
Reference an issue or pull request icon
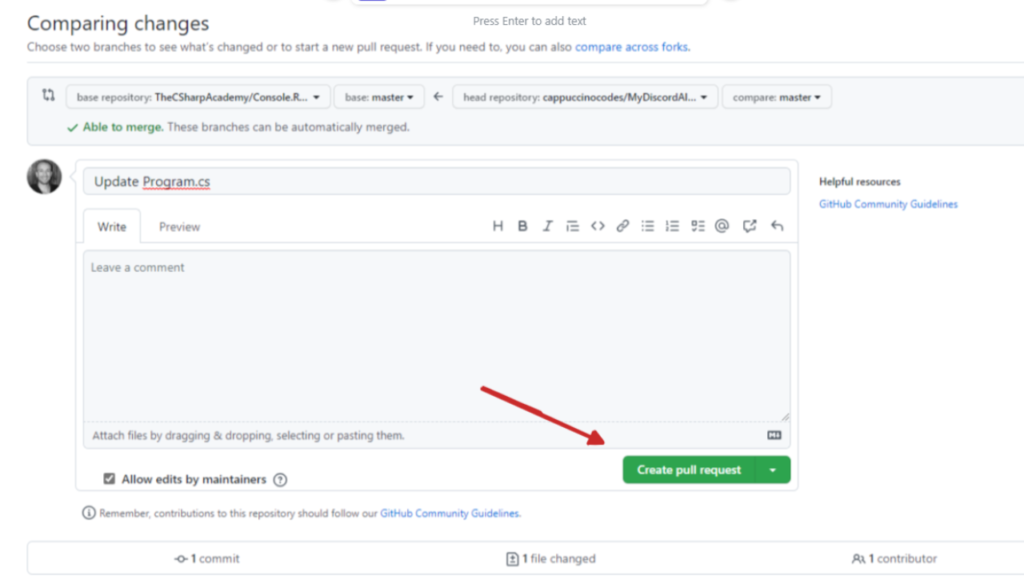[749, 226]
